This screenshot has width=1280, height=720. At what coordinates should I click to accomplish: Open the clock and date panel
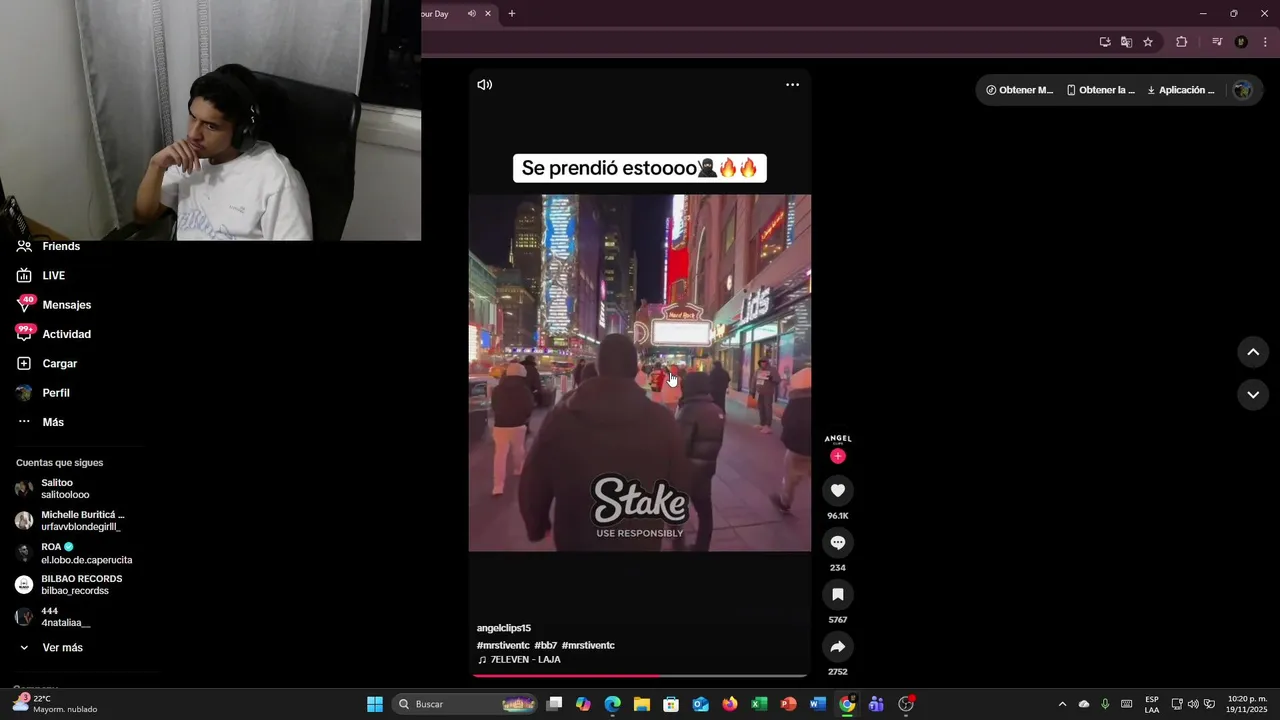point(1247,704)
